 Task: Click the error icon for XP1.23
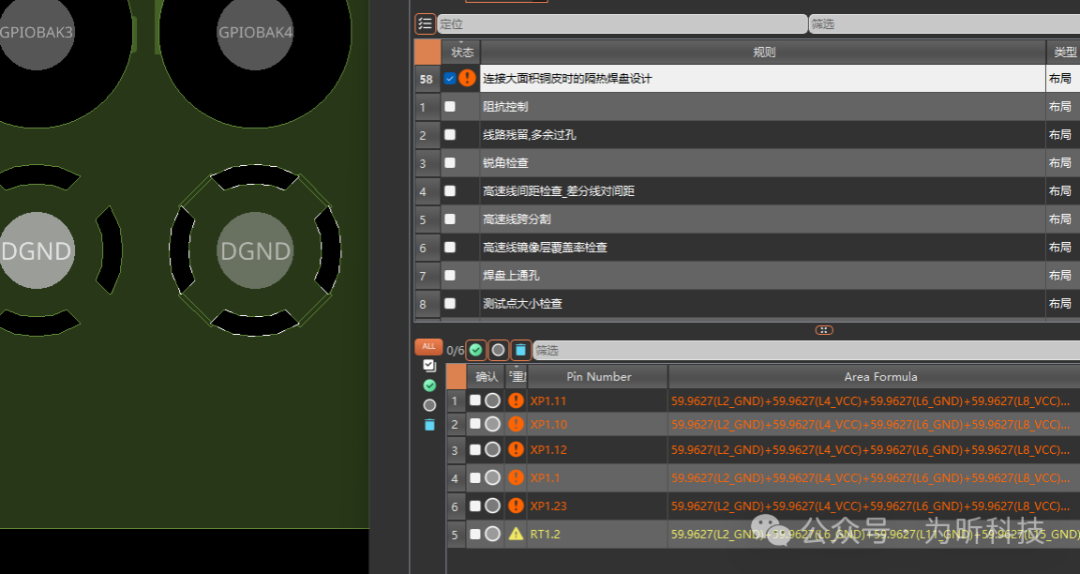516,505
